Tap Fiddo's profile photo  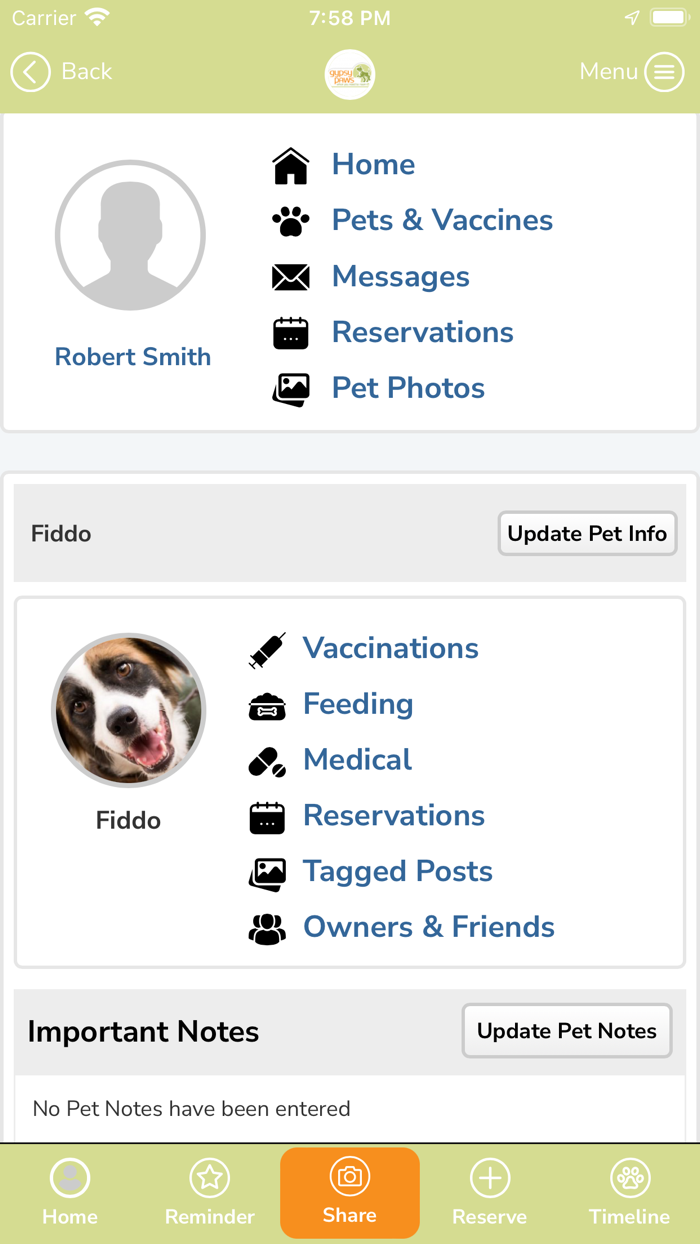[128, 710]
